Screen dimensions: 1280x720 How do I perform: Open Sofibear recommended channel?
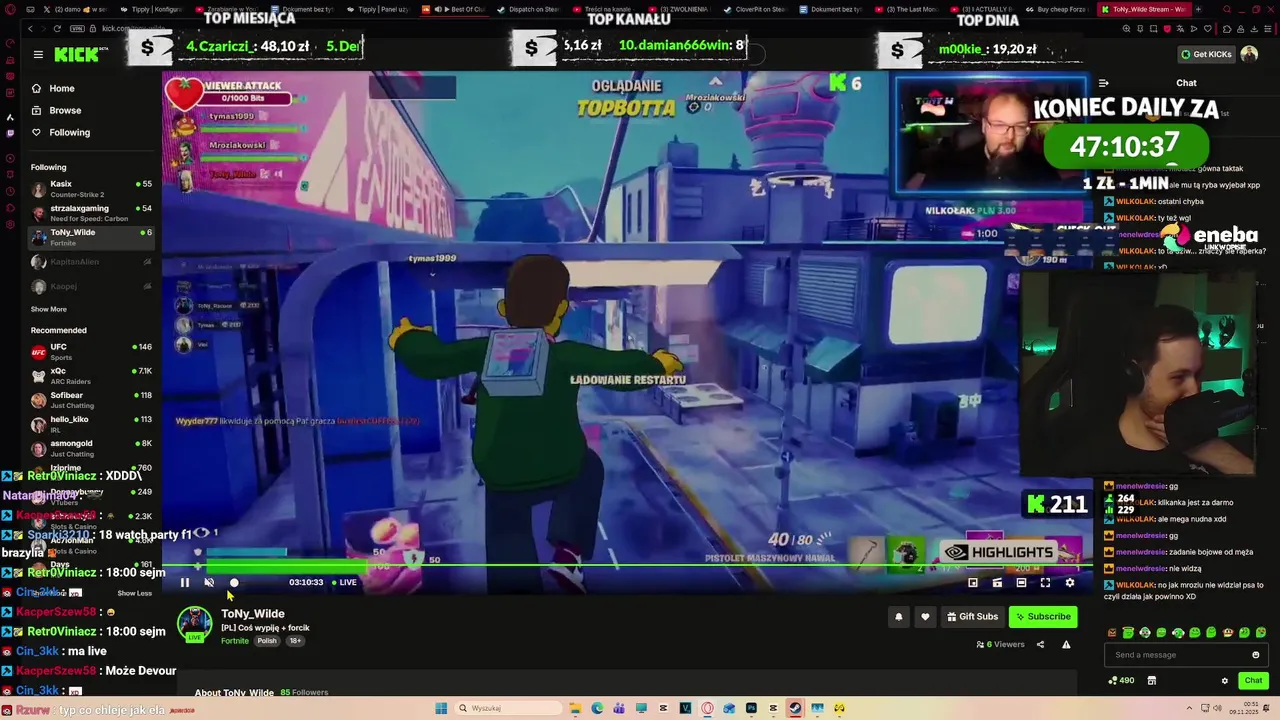click(91, 399)
